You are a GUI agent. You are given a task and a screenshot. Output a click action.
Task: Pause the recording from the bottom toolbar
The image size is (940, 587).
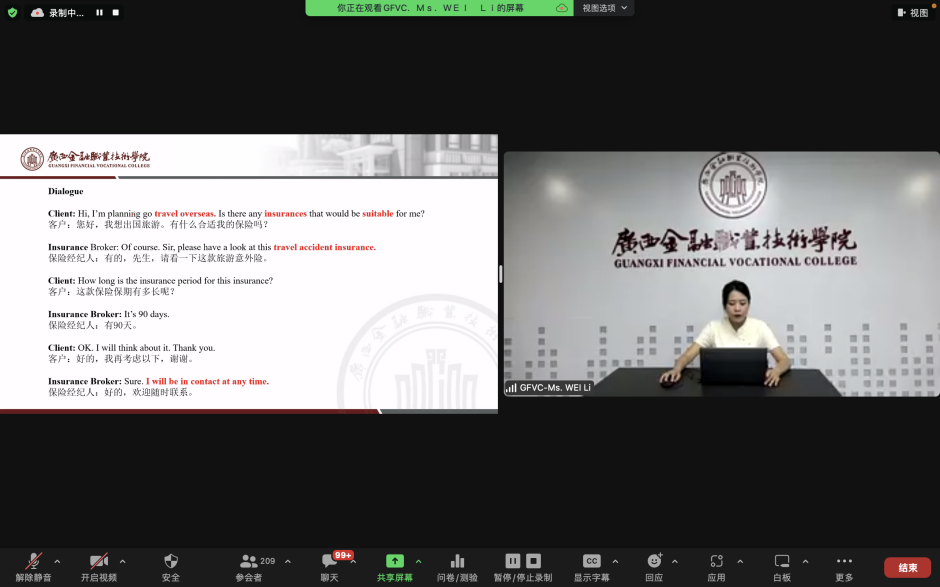pyautogui.click(x=512, y=561)
